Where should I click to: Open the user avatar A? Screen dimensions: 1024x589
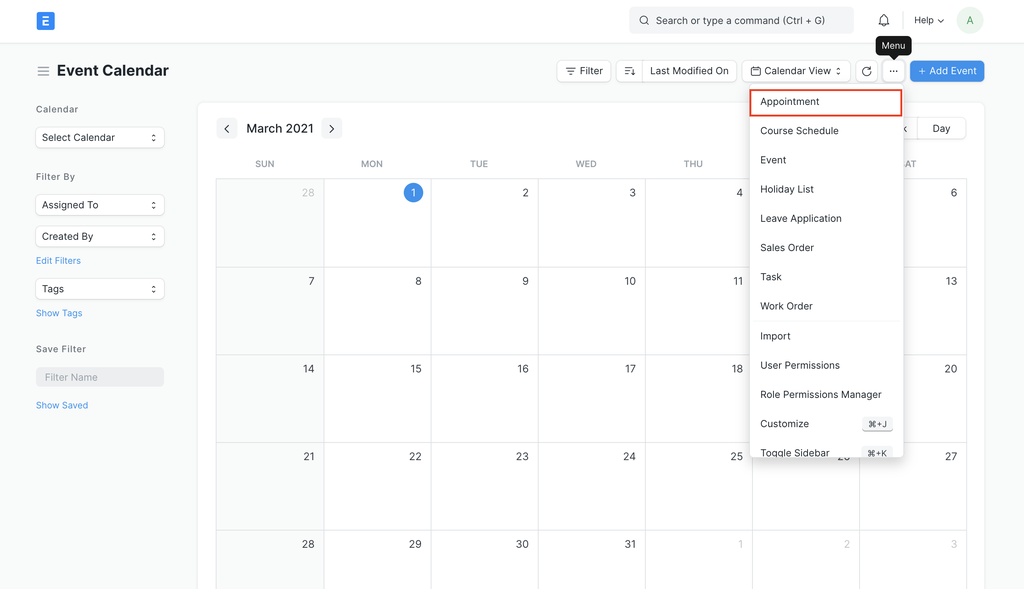(x=970, y=20)
